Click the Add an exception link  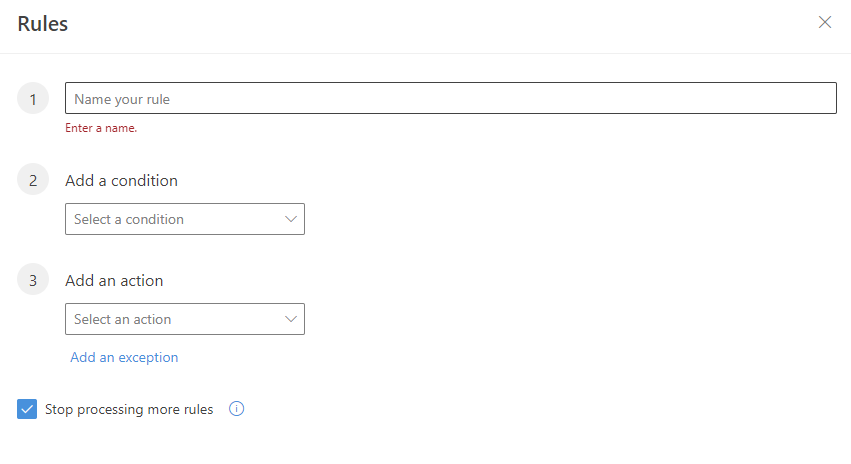[124, 357]
